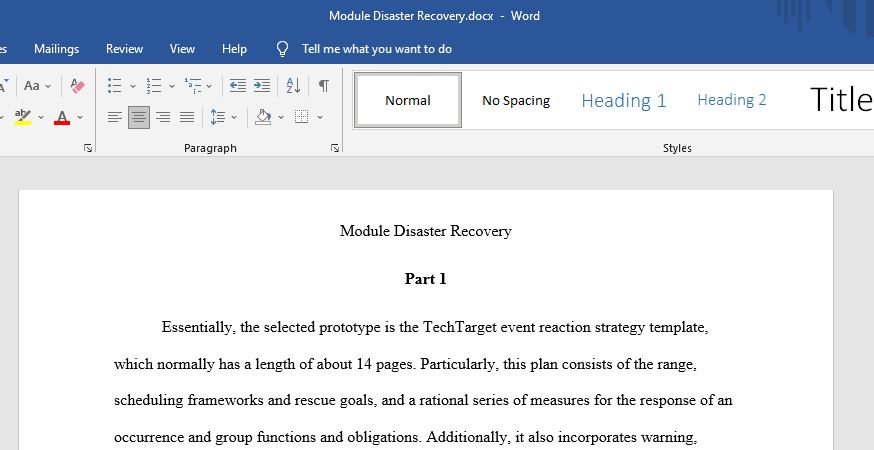Image resolution: width=874 pixels, height=450 pixels.
Task: Click the Tell me lightbulb icon
Action: point(283,49)
